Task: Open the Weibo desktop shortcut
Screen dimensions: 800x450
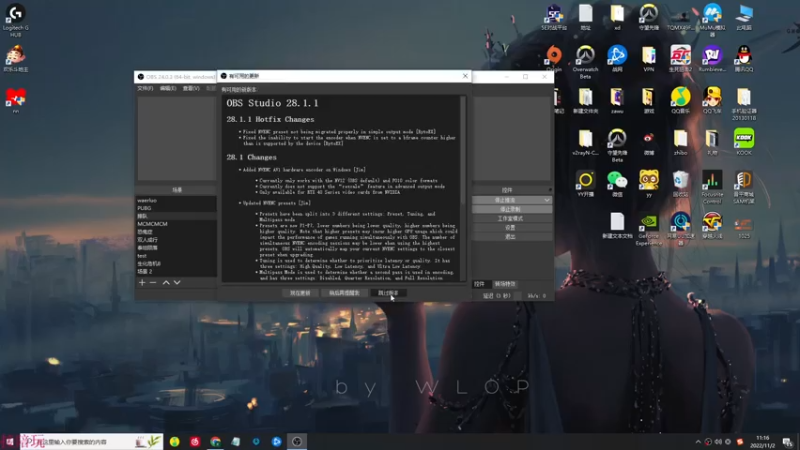Action: (x=648, y=142)
